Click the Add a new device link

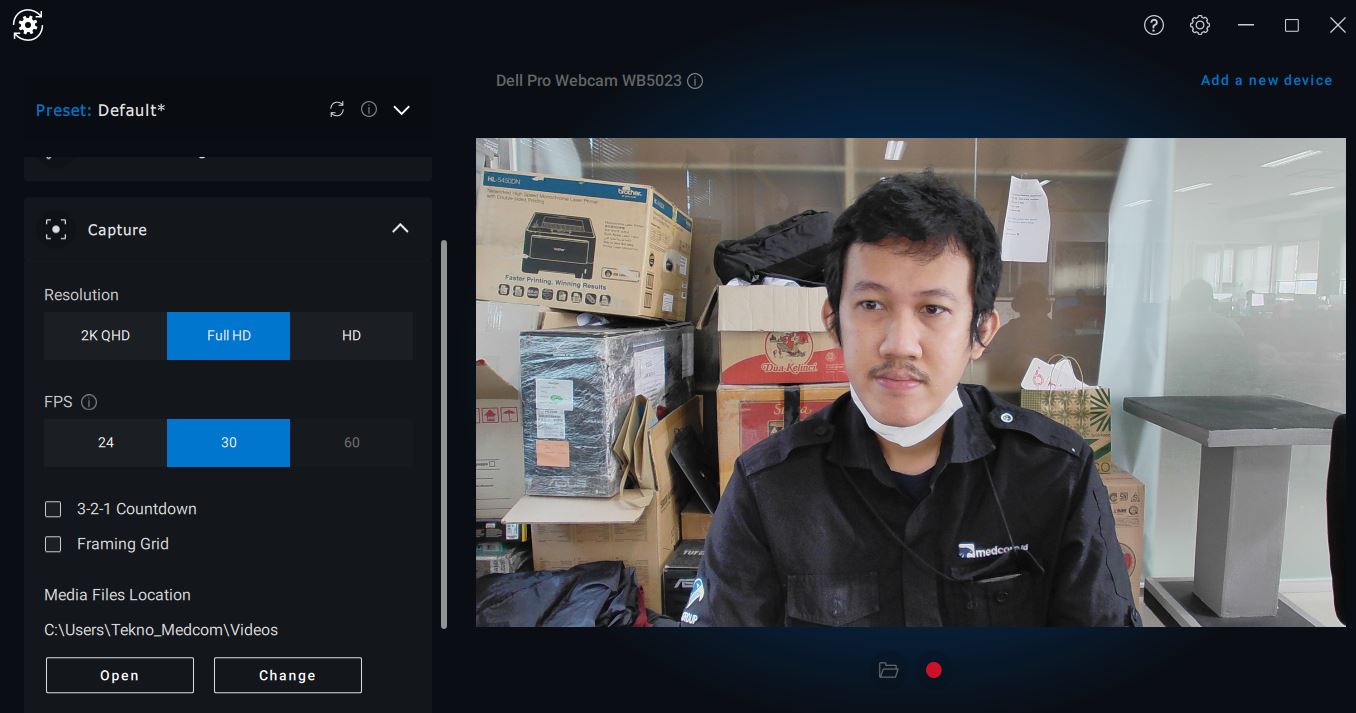[1266, 80]
